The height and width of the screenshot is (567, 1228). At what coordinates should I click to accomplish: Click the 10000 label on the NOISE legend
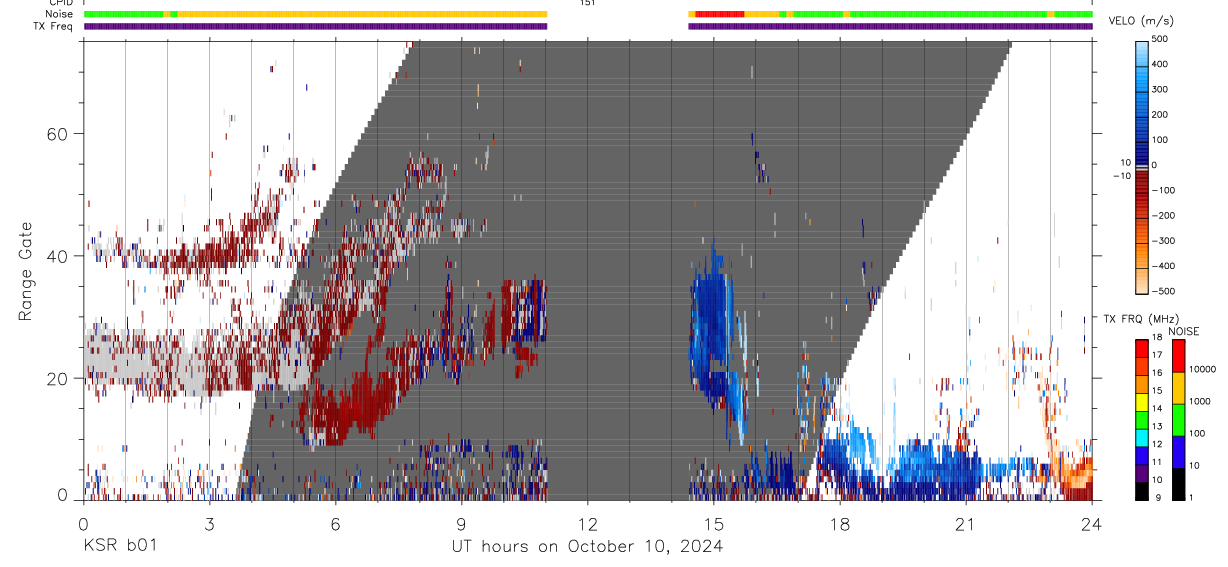(1205, 370)
